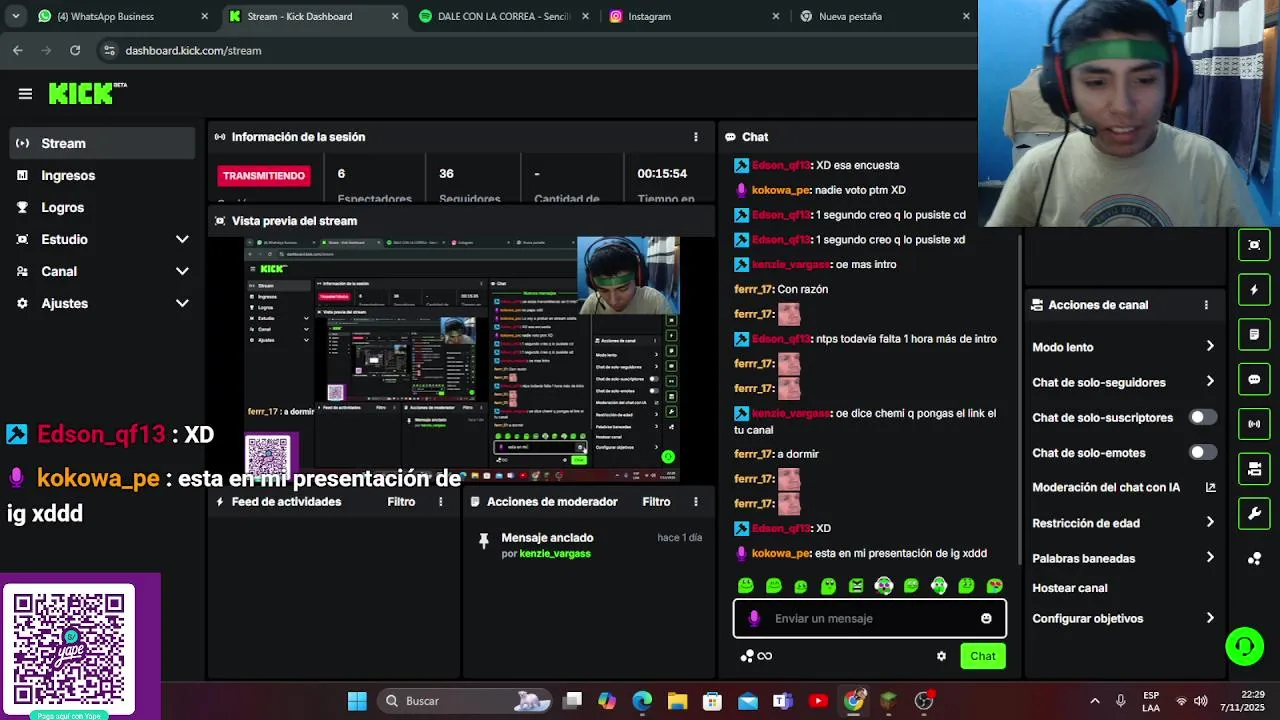1280x720 pixels.
Task: Click the Mensaje anclado entry
Action: click(x=590, y=545)
